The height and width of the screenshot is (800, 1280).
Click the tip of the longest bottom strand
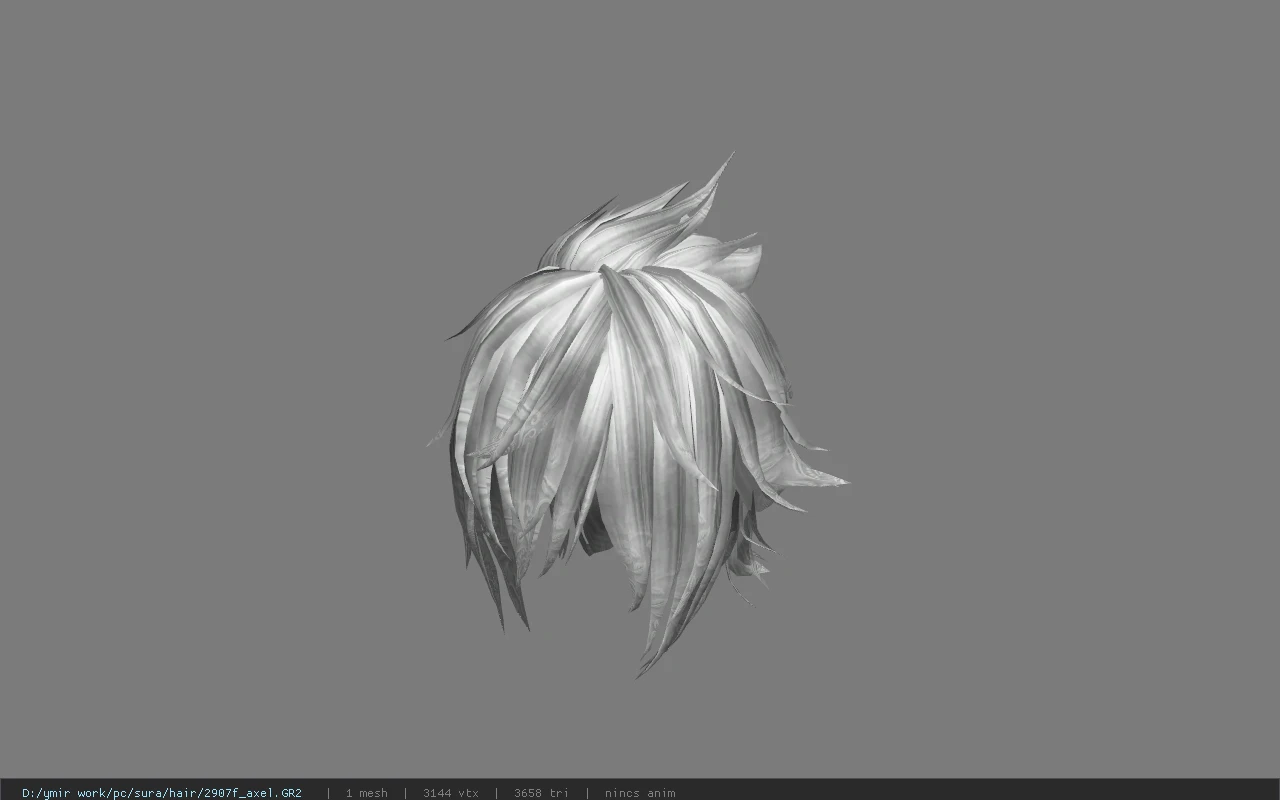point(640,675)
